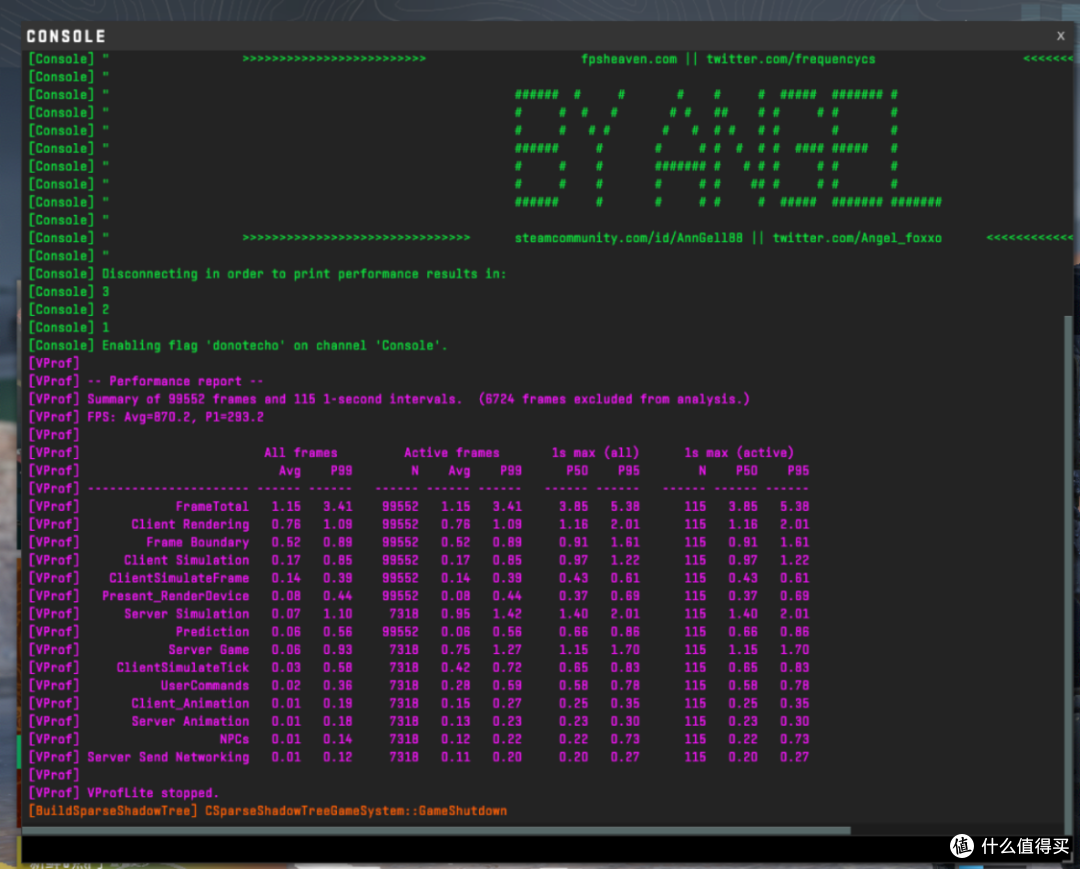The width and height of the screenshot is (1080, 869).
Task: Click the Server Animation row label
Action: pos(190,722)
